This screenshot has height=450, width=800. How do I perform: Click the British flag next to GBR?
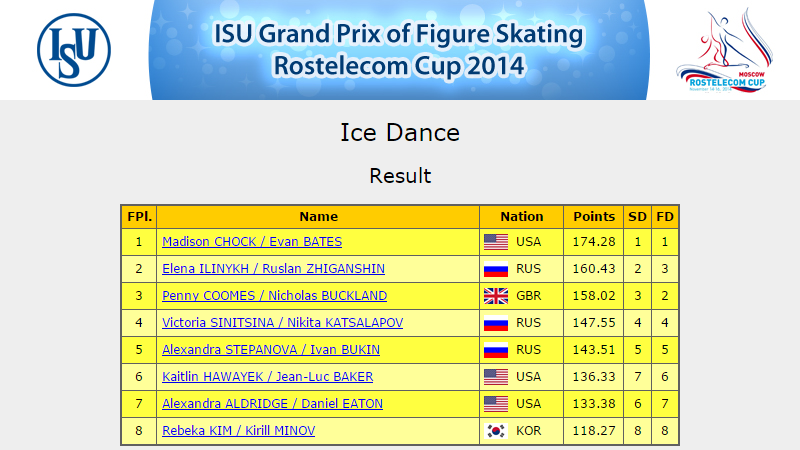(496, 296)
